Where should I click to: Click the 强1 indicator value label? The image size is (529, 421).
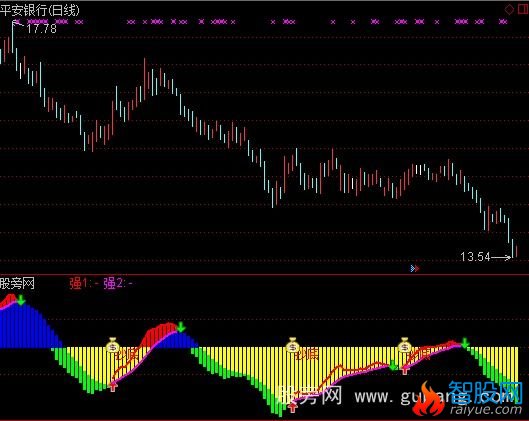point(84,283)
